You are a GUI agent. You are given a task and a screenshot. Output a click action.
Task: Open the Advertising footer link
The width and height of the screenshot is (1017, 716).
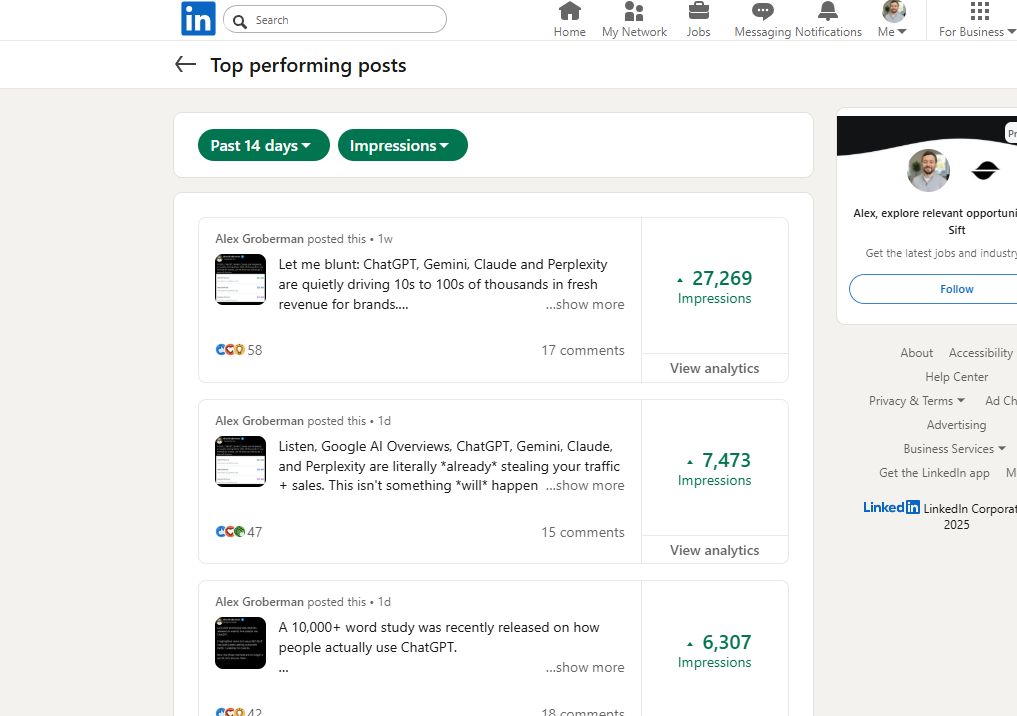point(956,425)
